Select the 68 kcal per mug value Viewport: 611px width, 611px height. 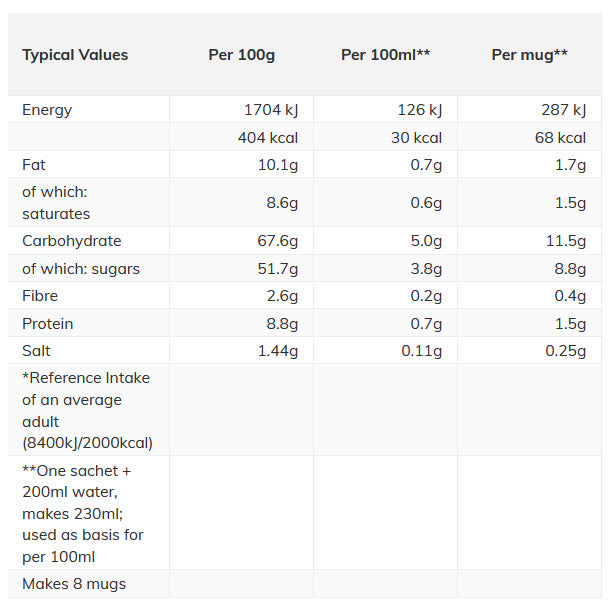click(x=560, y=138)
